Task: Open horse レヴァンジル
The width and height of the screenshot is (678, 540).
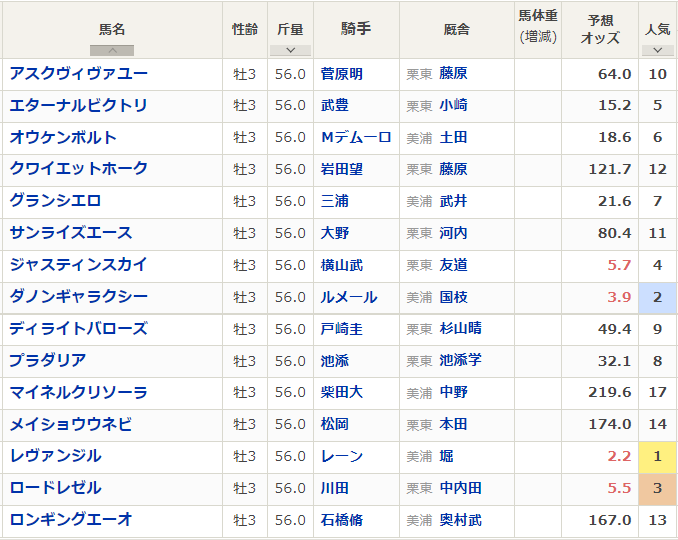Action: [x=55, y=456]
